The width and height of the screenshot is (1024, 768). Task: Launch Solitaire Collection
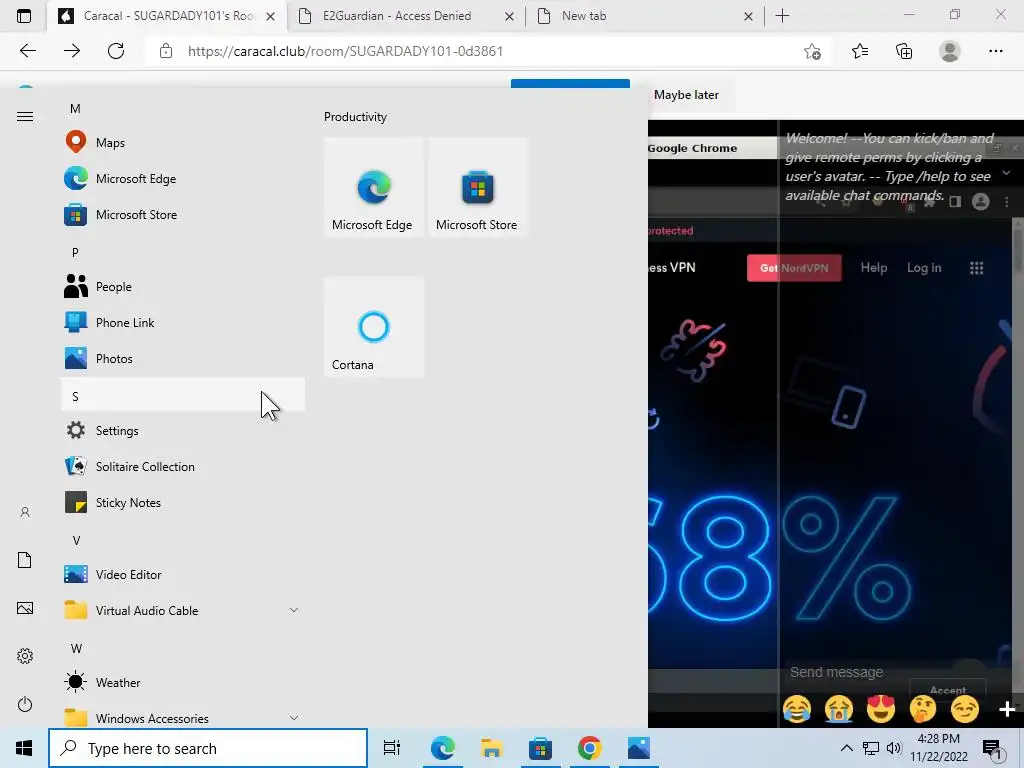coord(183,466)
